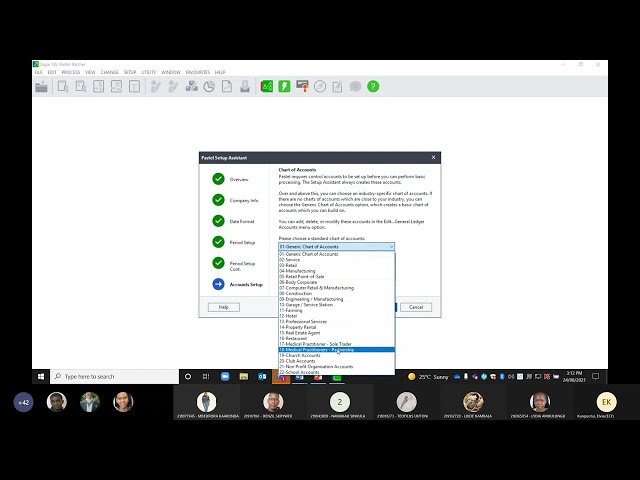Viewport: 640px width, 480px height.
Task: Open File Explorer from the taskbar
Action: (x=244, y=376)
